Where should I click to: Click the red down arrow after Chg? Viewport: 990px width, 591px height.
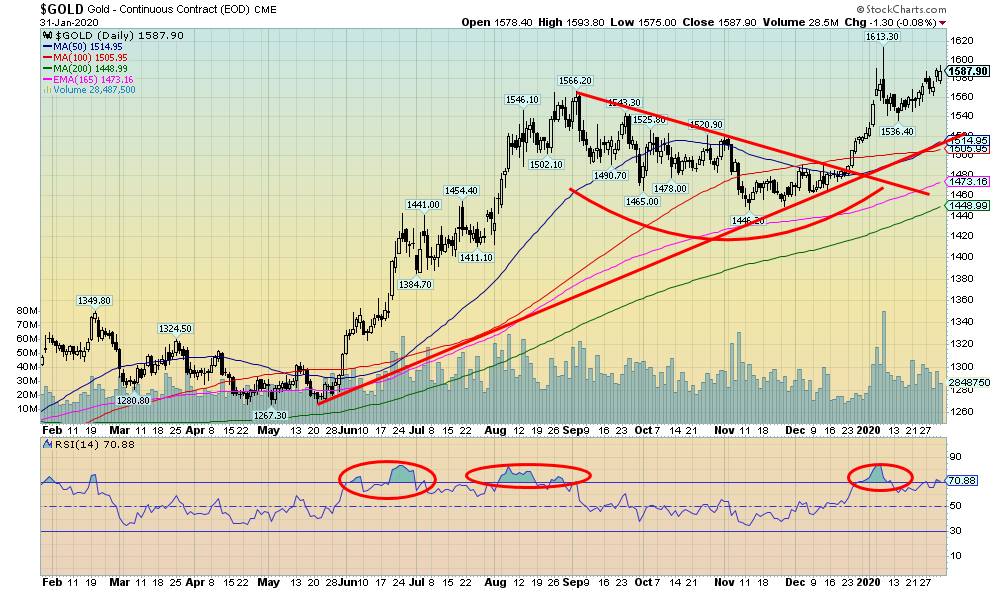(943, 22)
